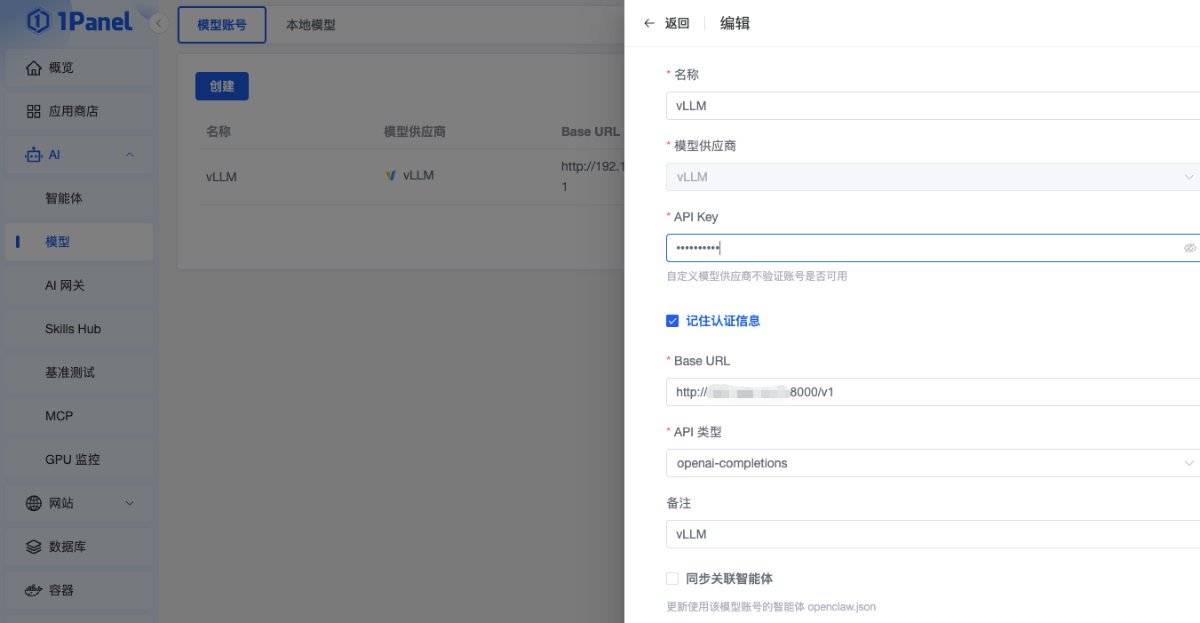Click 返回 to go back
This screenshot has width=1200, height=623.
[677, 23]
